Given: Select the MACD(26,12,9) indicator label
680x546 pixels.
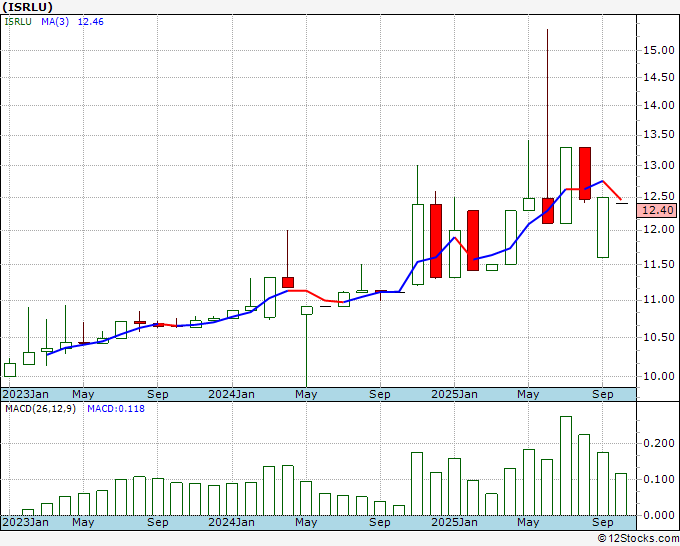Looking at the screenshot, I should click(40, 409).
